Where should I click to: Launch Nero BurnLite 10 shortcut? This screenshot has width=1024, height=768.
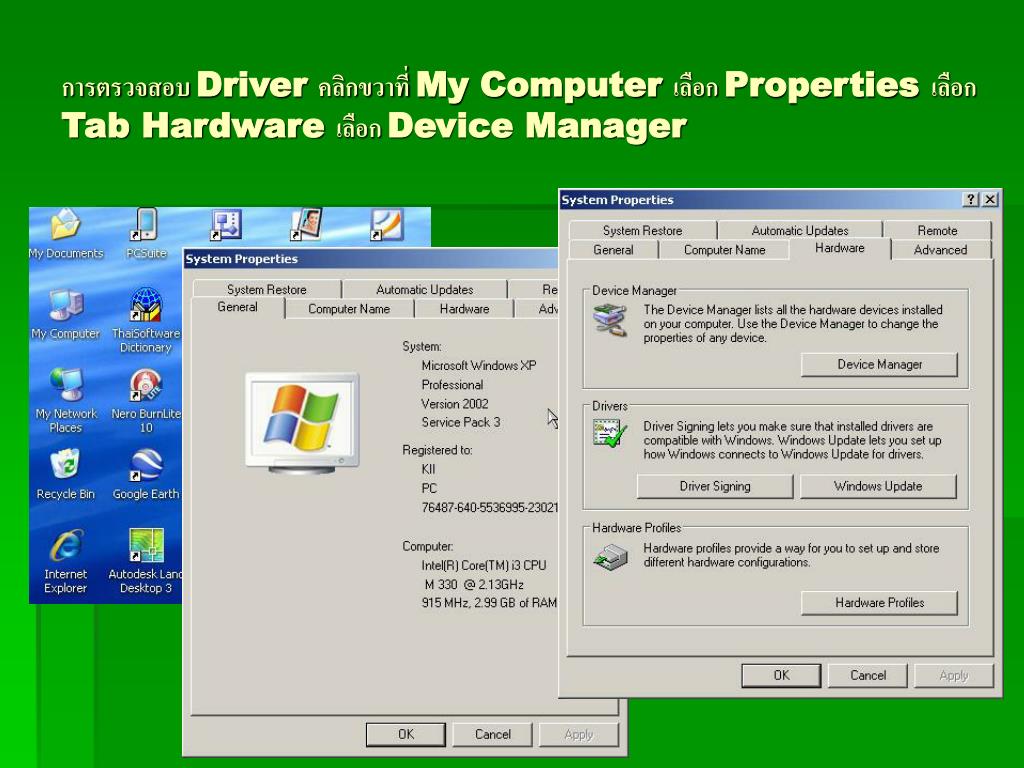tap(146, 400)
